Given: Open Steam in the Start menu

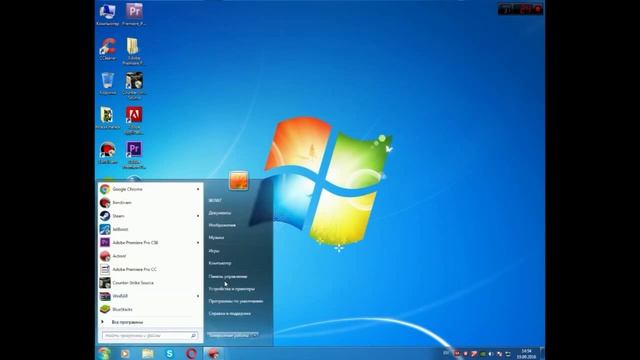Looking at the screenshot, I should [150, 216].
